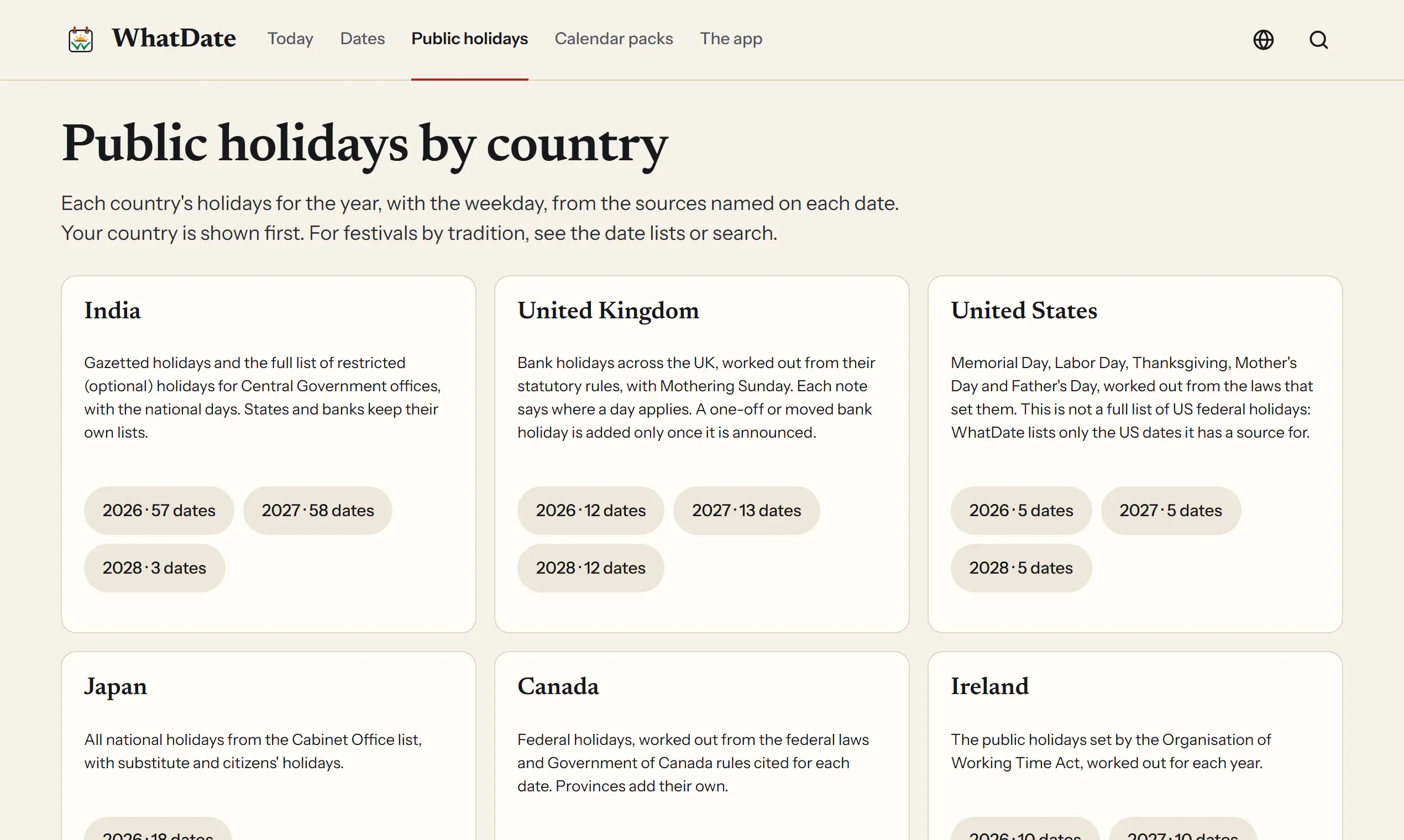Image resolution: width=1404 pixels, height=840 pixels.
Task: Open United Kingdom 2028 · 12 dates
Action: 590,568
